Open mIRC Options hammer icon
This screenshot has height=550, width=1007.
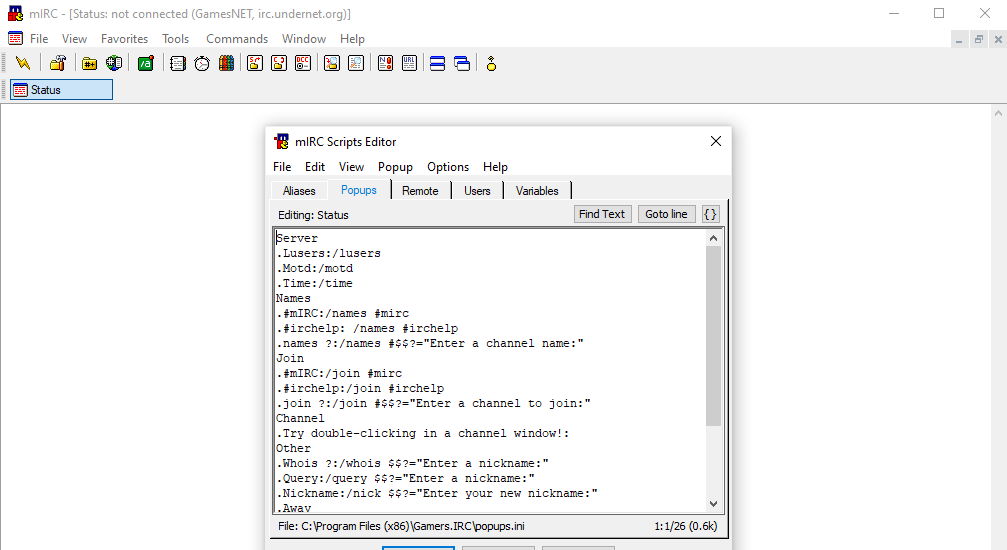[x=58, y=64]
